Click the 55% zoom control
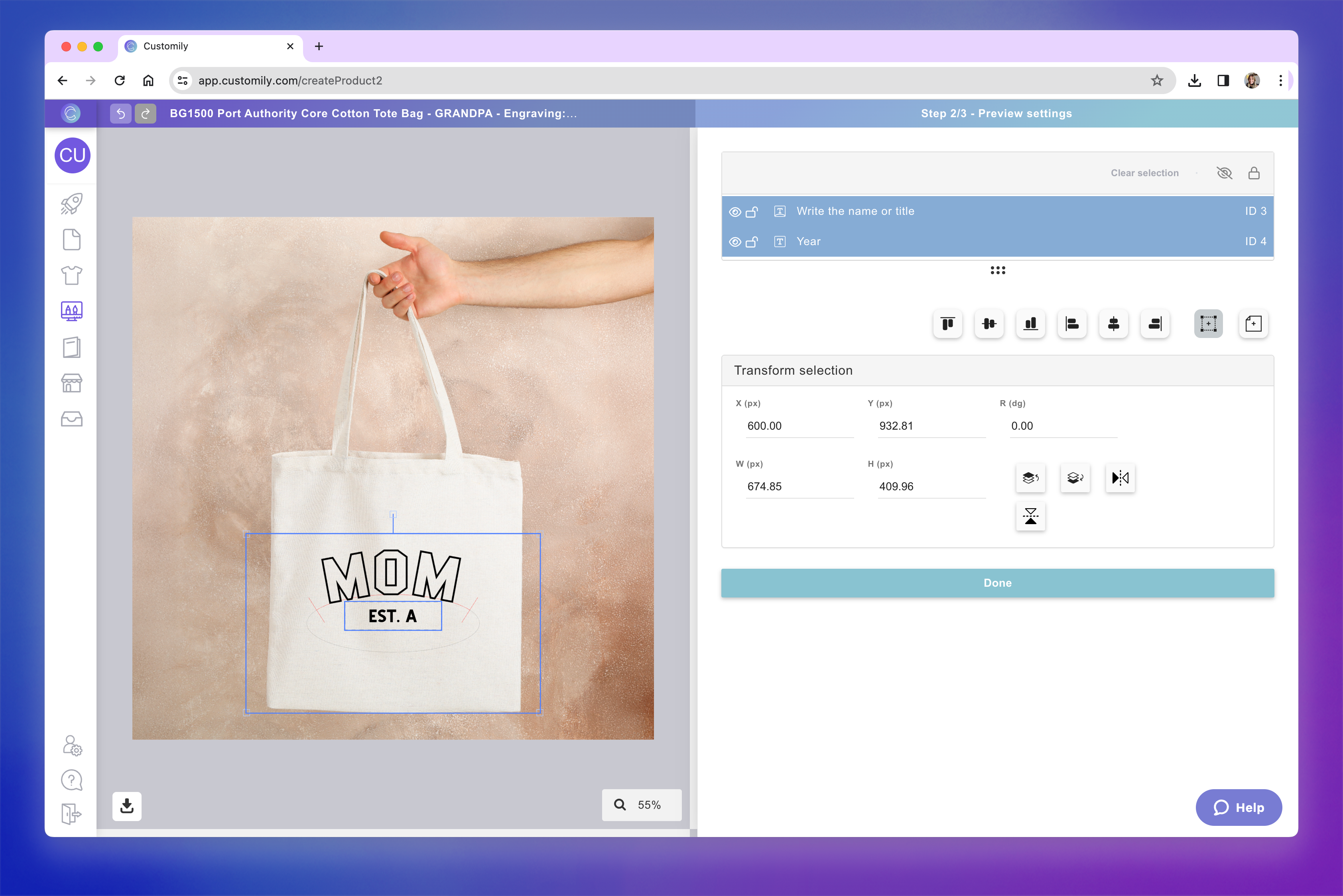Image resolution: width=1343 pixels, height=896 pixels. [x=642, y=805]
